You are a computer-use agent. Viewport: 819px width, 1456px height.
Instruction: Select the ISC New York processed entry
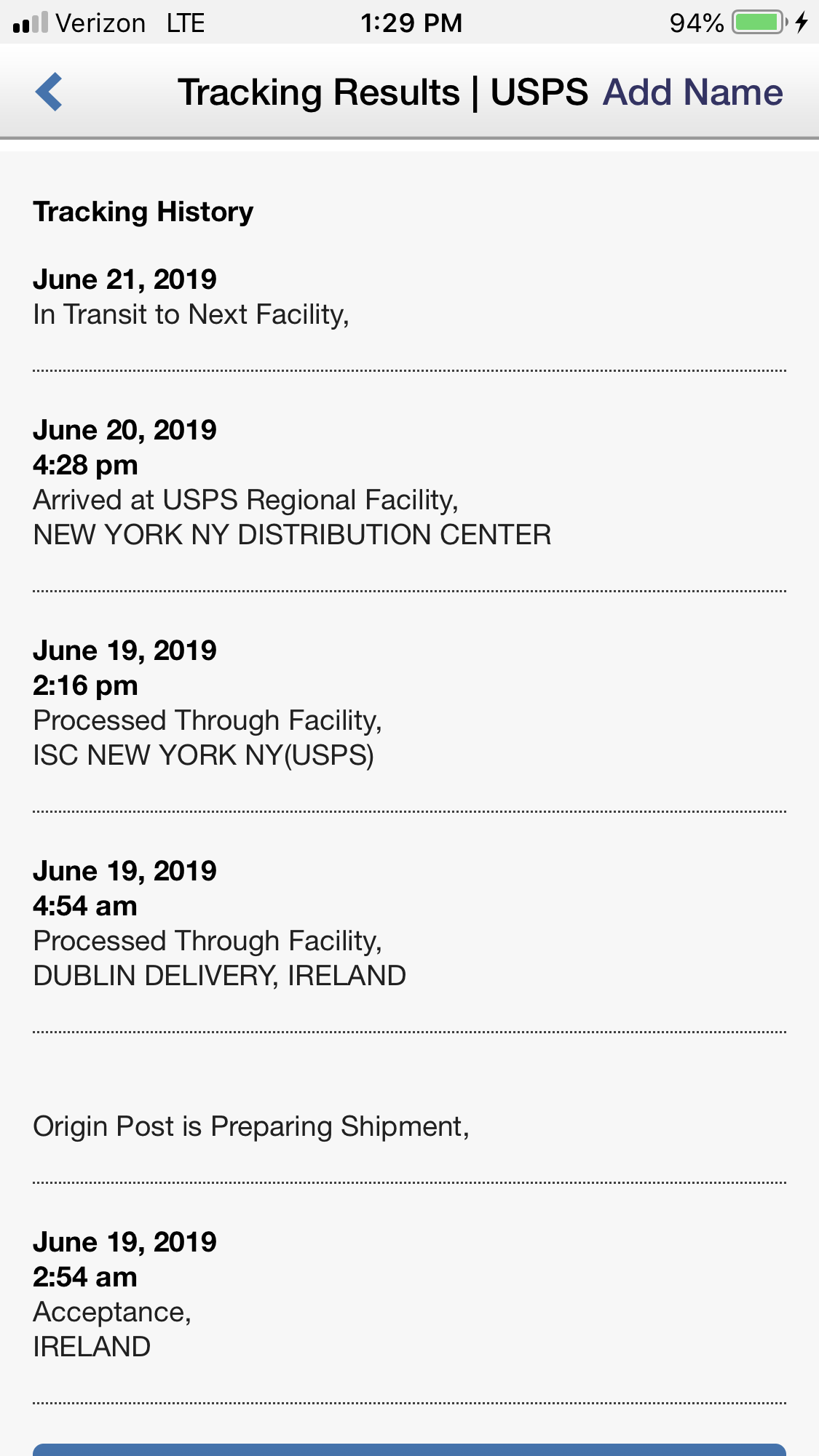point(409,703)
